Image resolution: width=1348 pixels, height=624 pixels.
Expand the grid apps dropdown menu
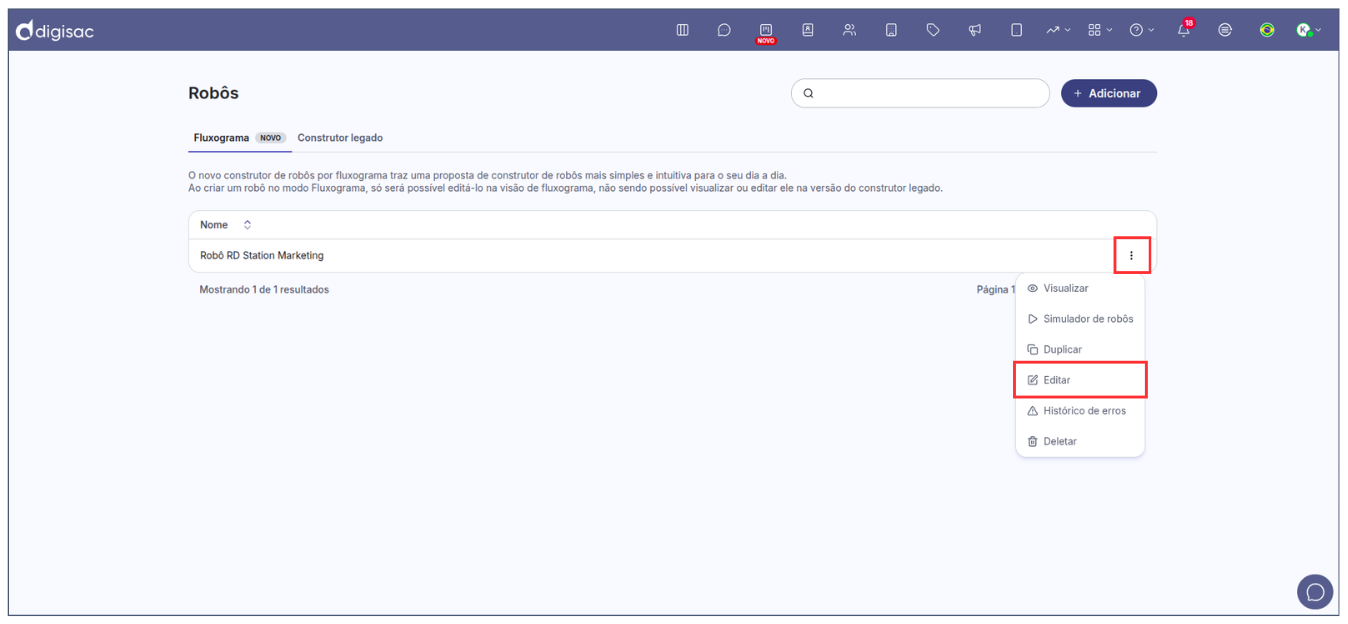pos(1100,30)
